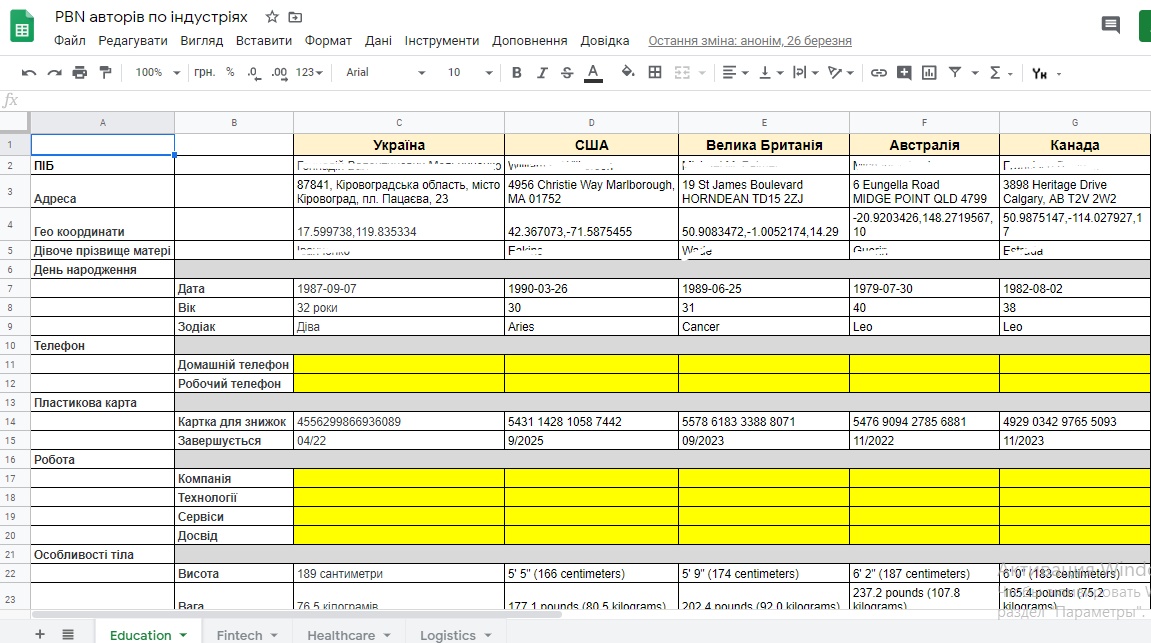Click the Undo icon in toolbar
The image size is (1151, 643).
(x=29, y=73)
